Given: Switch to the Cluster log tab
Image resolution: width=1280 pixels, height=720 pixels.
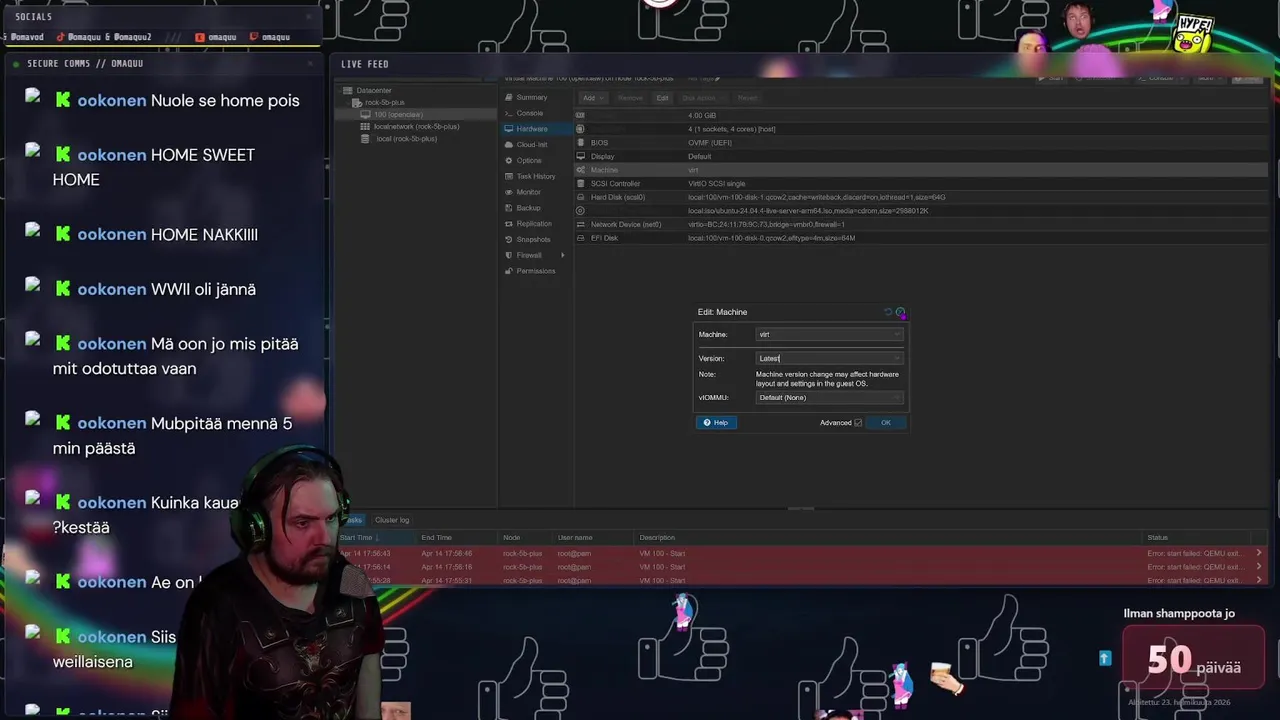Looking at the screenshot, I should tap(392, 520).
